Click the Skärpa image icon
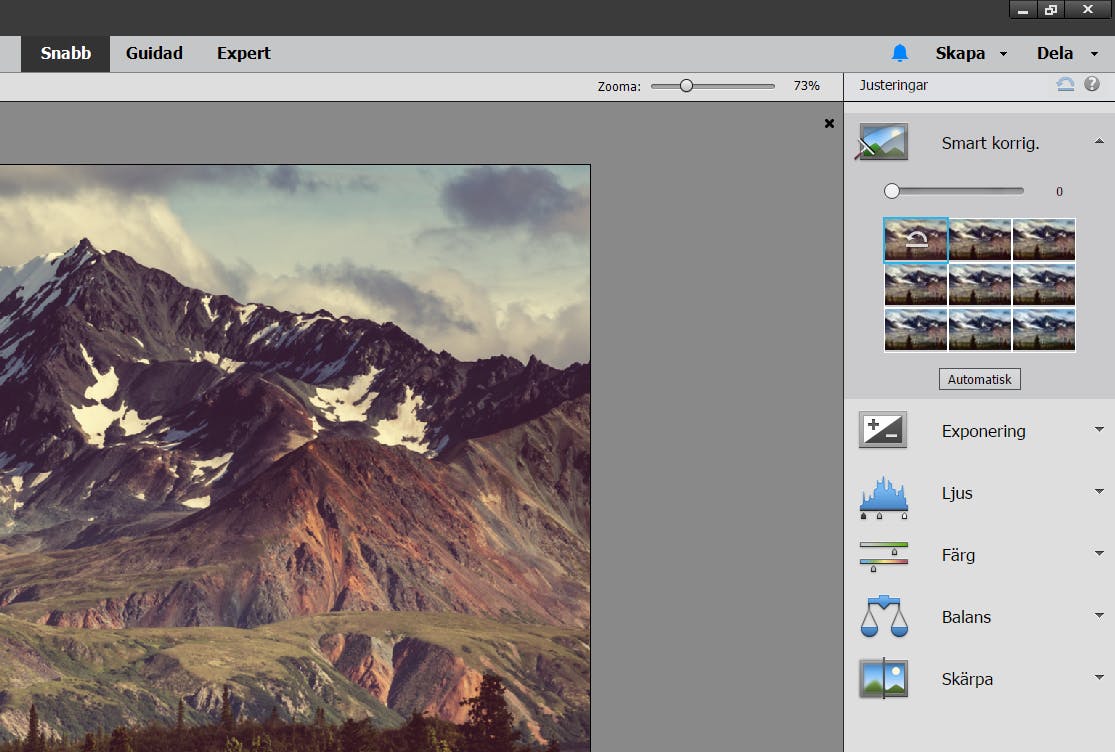The width and height of the screenshot is (1115, 752). tap(883, 678)
